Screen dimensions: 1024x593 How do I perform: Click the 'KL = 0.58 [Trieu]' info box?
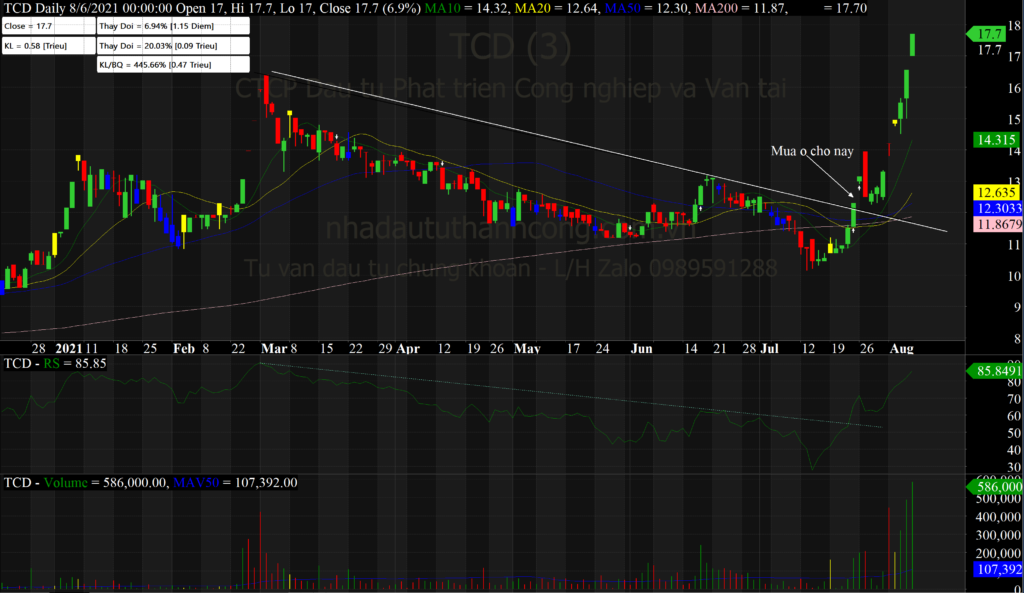[x=47, y=46]
